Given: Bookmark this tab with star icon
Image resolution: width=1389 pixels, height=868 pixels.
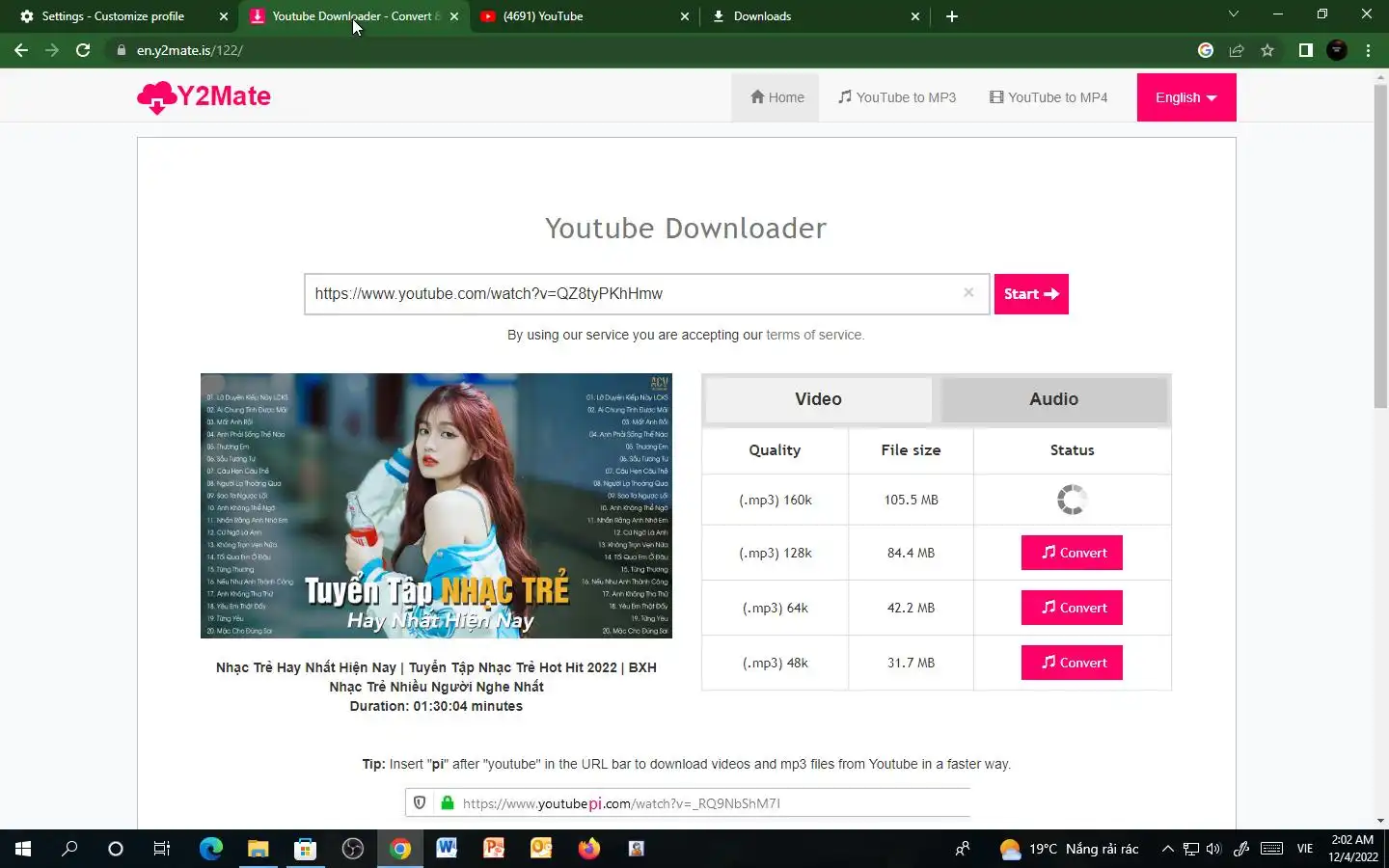Looking at the screenshot, I should pyautogui.click(x=1267, y=50).
